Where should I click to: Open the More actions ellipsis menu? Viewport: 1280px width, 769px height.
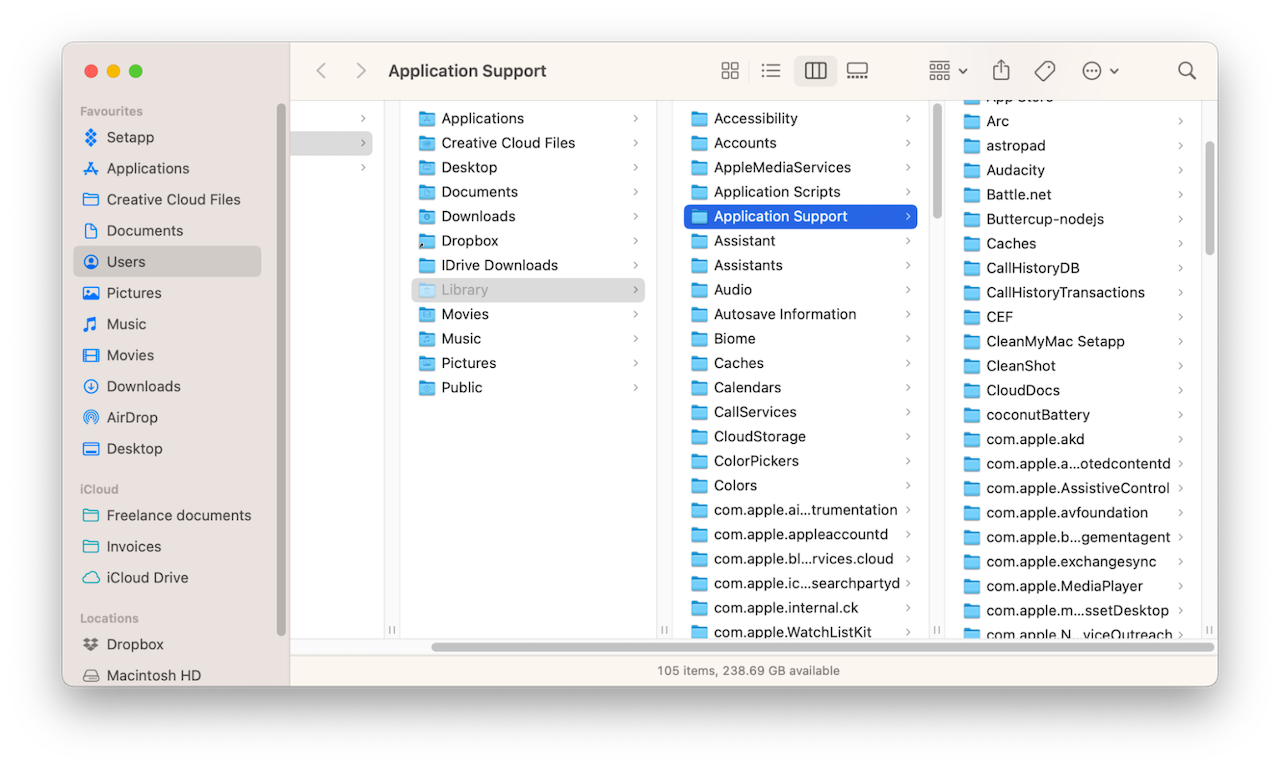[1100, 71]
